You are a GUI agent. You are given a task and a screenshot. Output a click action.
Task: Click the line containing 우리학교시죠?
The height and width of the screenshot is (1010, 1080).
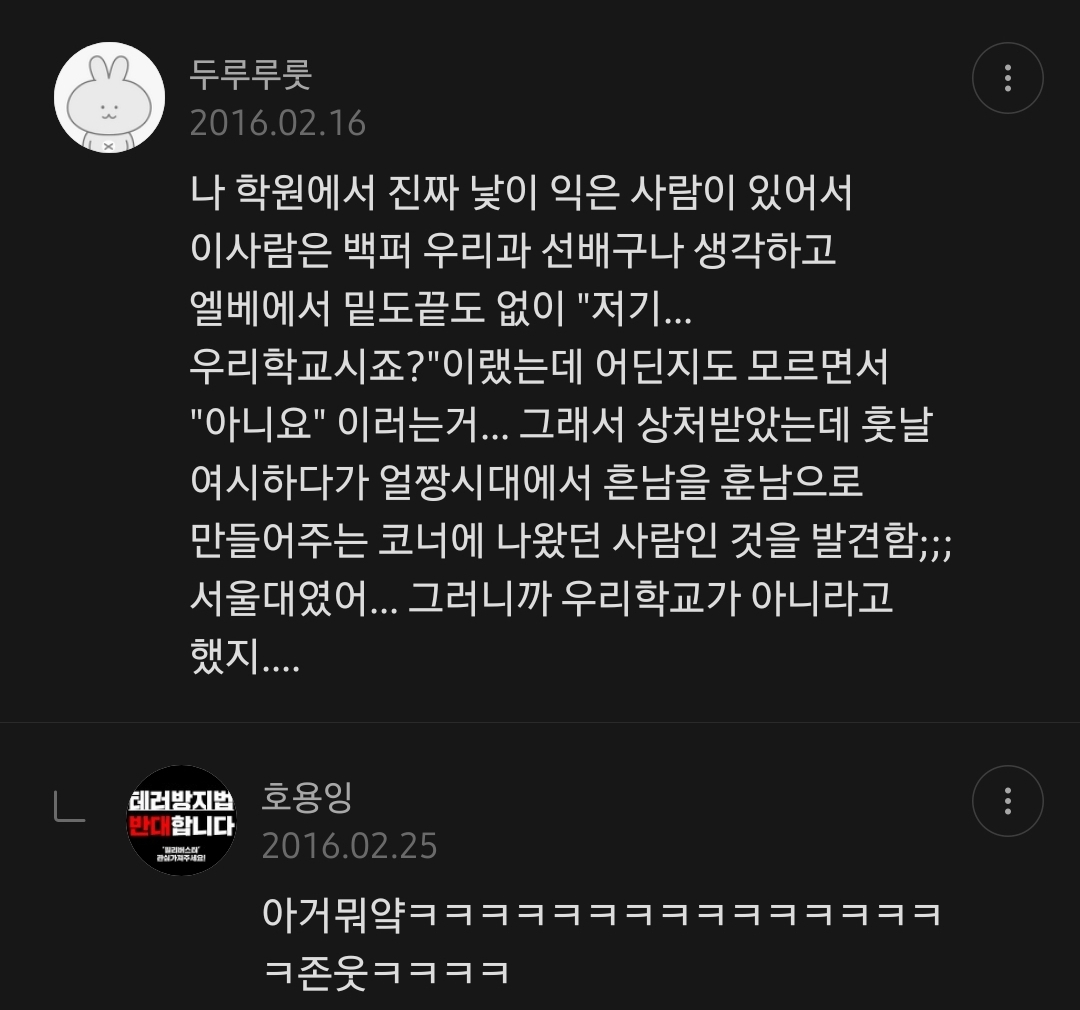[539, 366]
